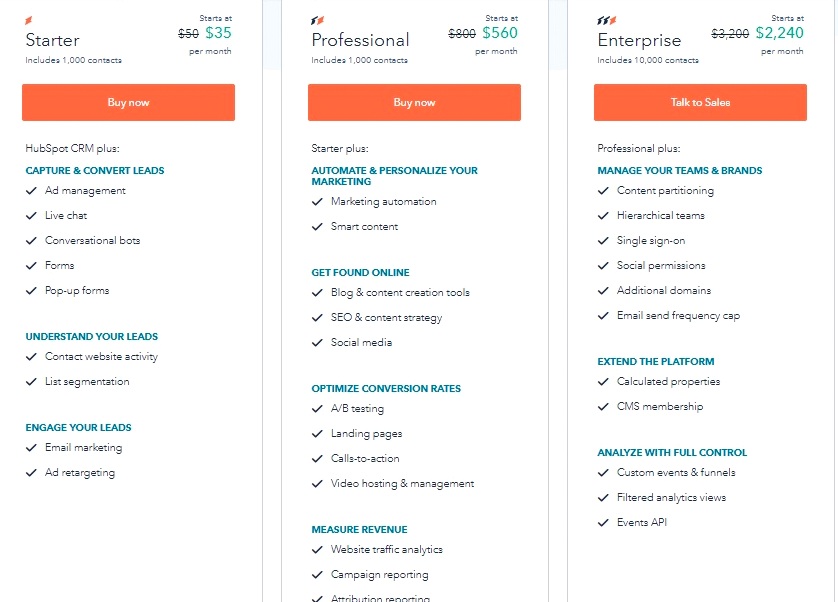Screen dimensions: 838x602
Task: Select the Single sign-on feature checkmark
Action: [x=602, y=241]
